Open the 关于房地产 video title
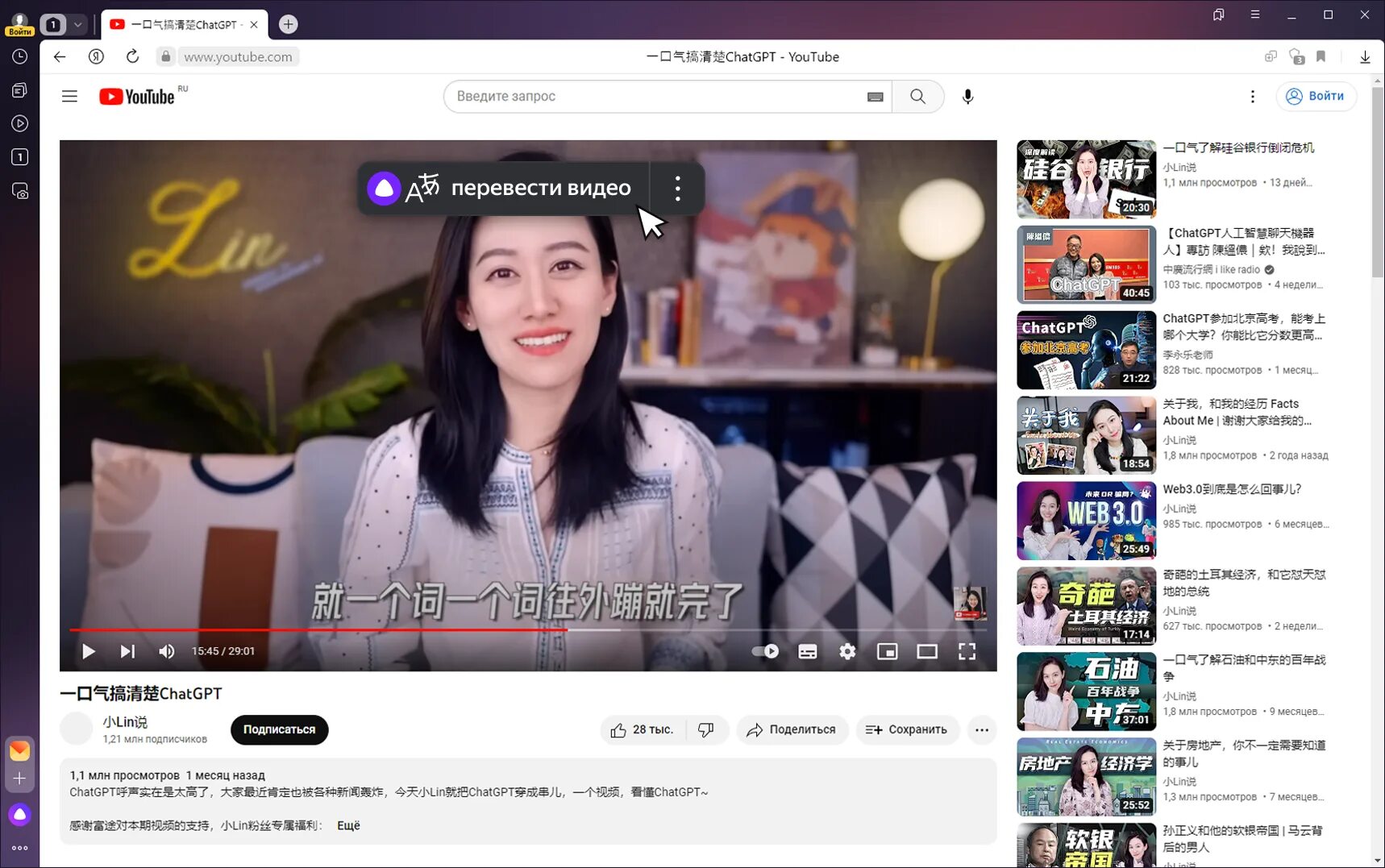The height and width of the screenshot is (868, 1385). coord(1244,754)
